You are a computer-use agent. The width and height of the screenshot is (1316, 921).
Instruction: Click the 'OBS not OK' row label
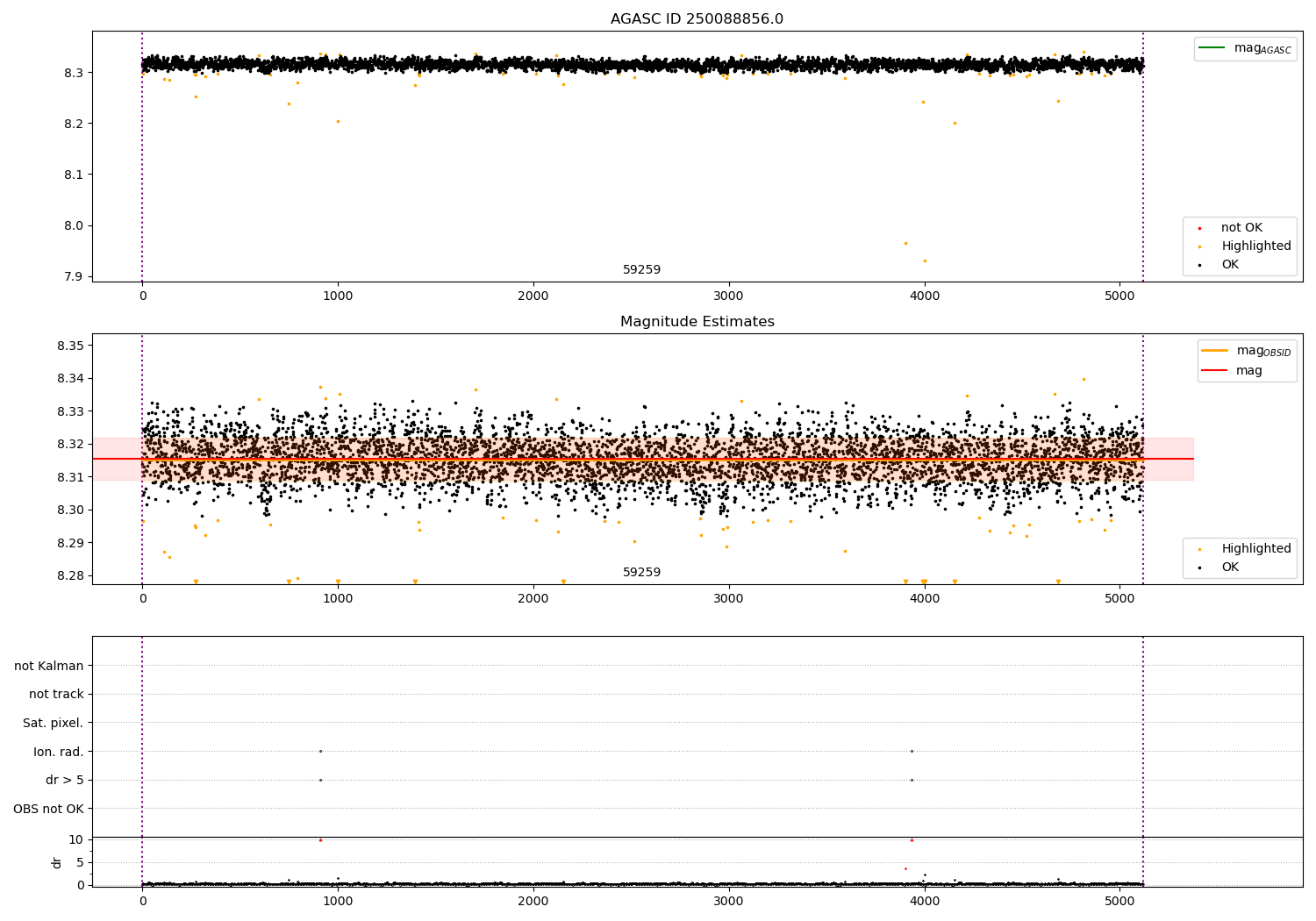pyautogui.click(x=49, y=809)
